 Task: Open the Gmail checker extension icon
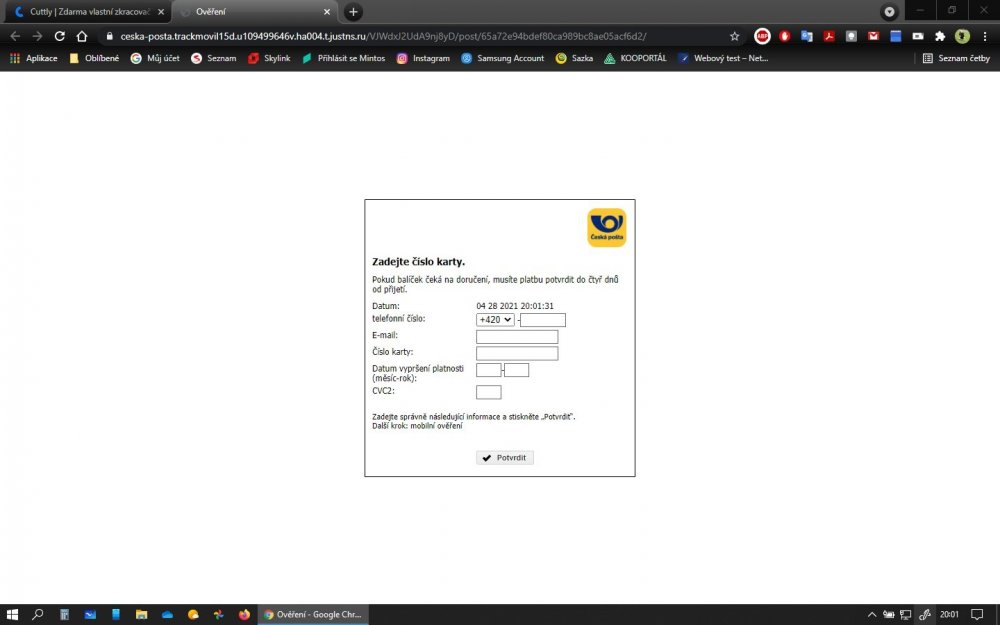coord(873,36)
